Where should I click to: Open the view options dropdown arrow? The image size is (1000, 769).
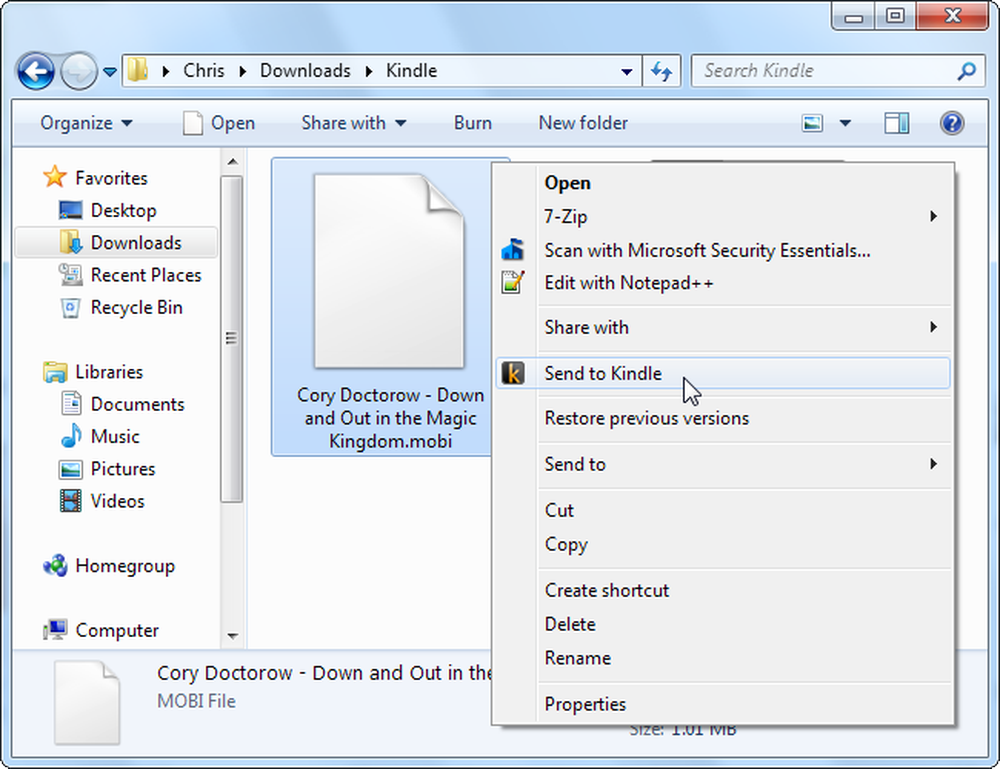tap(845, 123)
